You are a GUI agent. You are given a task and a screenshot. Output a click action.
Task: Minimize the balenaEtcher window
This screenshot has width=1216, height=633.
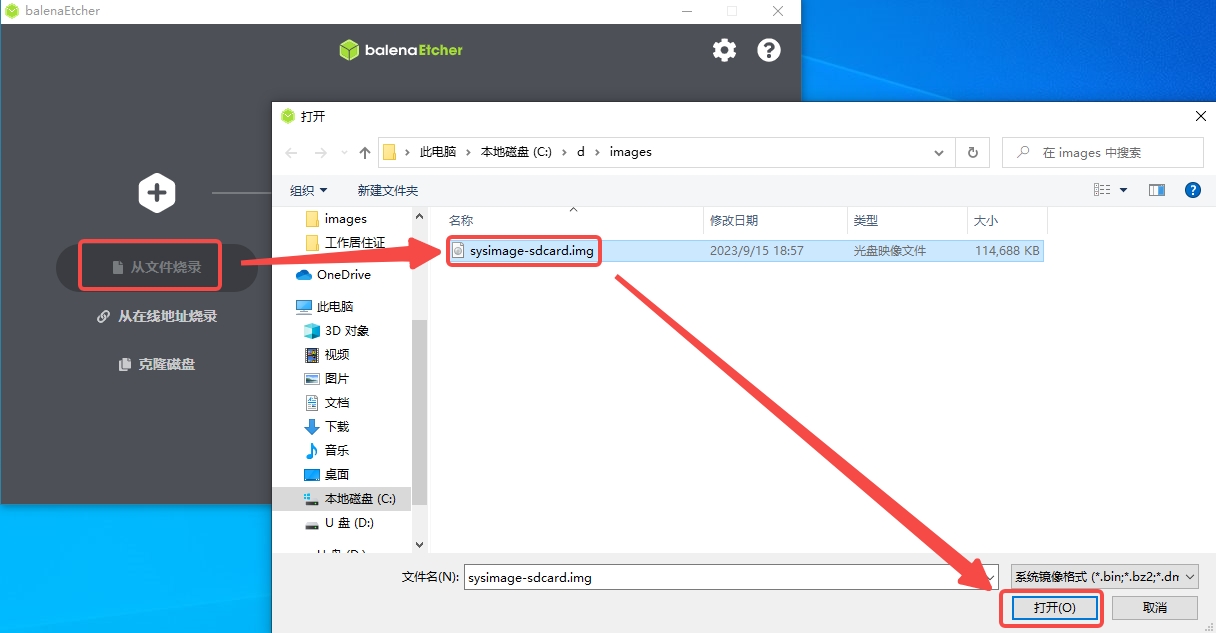(x=685, y=11)
